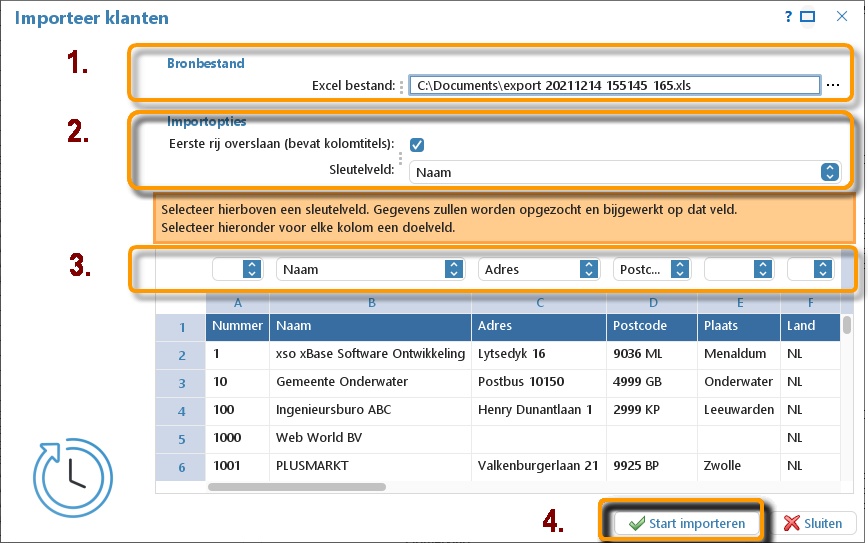Screen dimensions: 868x543
Task: Open empty target field dropdown for column E
Action: 738,270
